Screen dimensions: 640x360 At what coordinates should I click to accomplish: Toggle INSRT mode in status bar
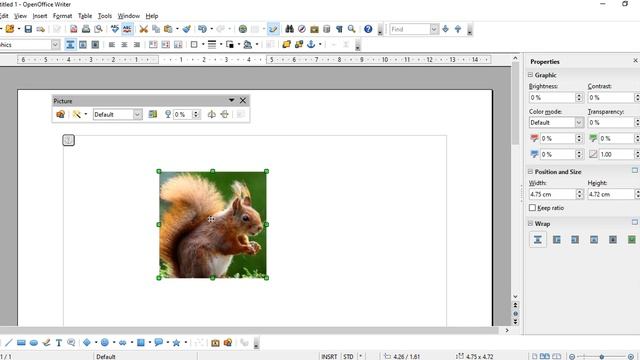click(x=329, y=356)
